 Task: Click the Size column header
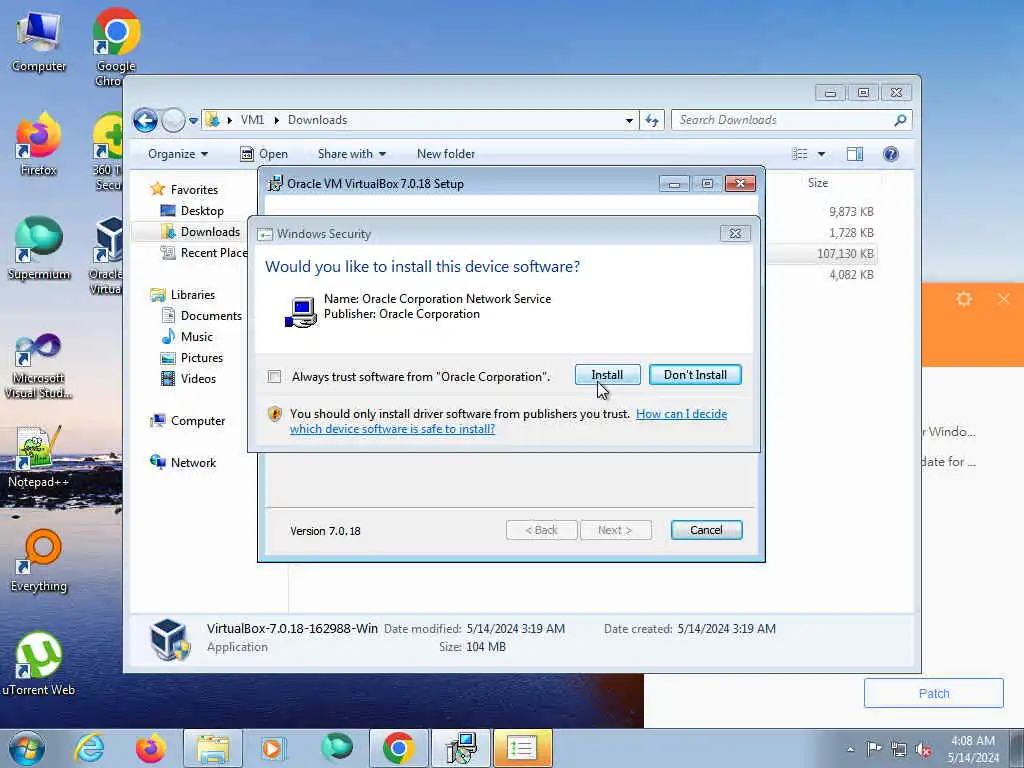click(818, 183)
